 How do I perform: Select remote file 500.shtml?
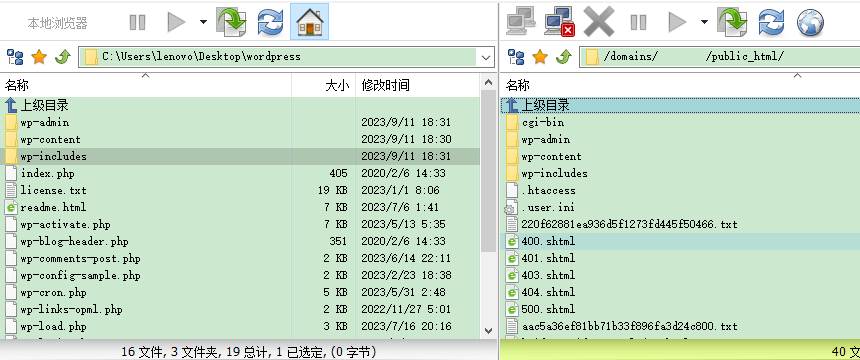pos(680,310)
